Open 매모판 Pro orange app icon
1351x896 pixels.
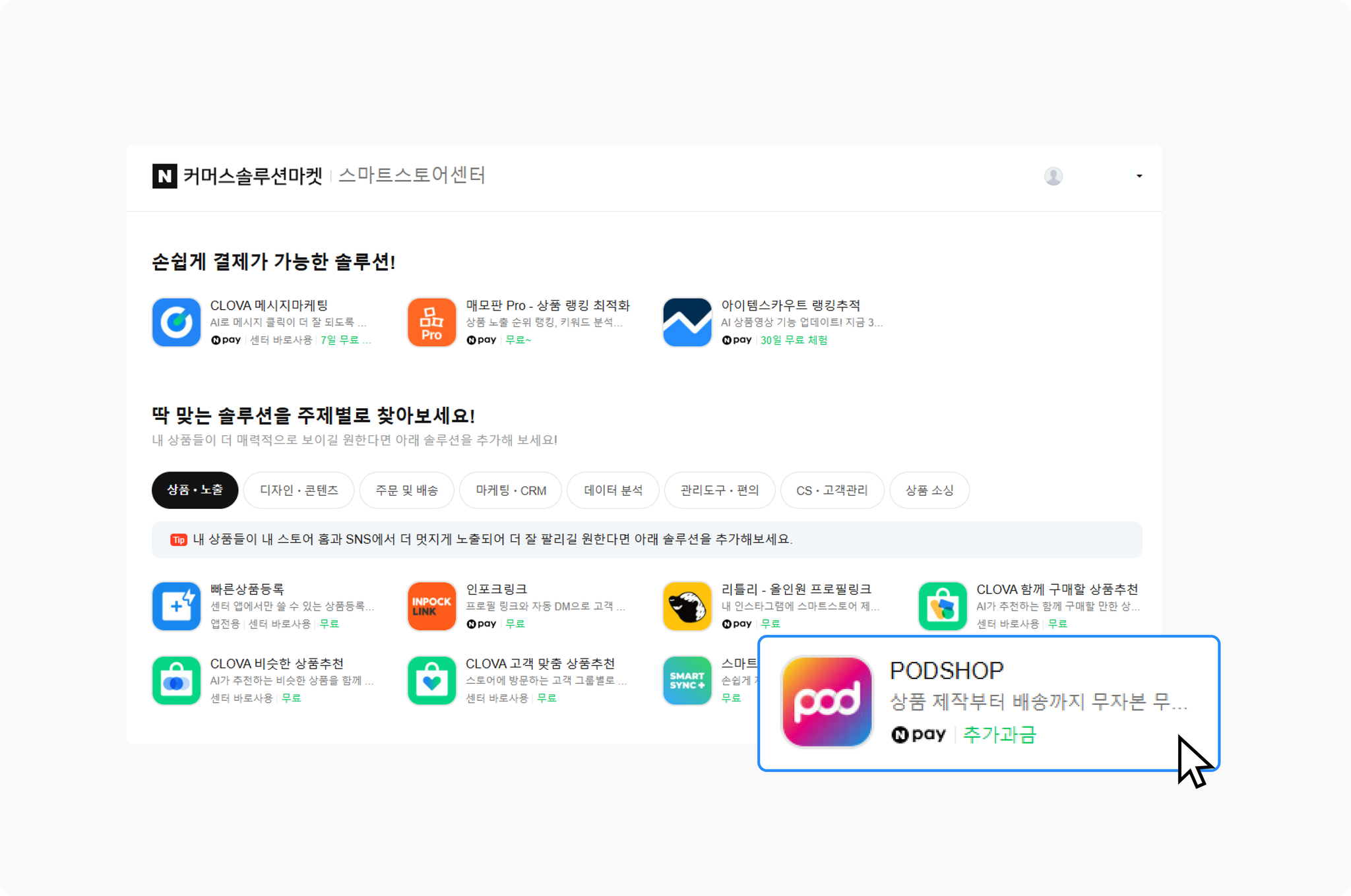[x=431, y=322]
